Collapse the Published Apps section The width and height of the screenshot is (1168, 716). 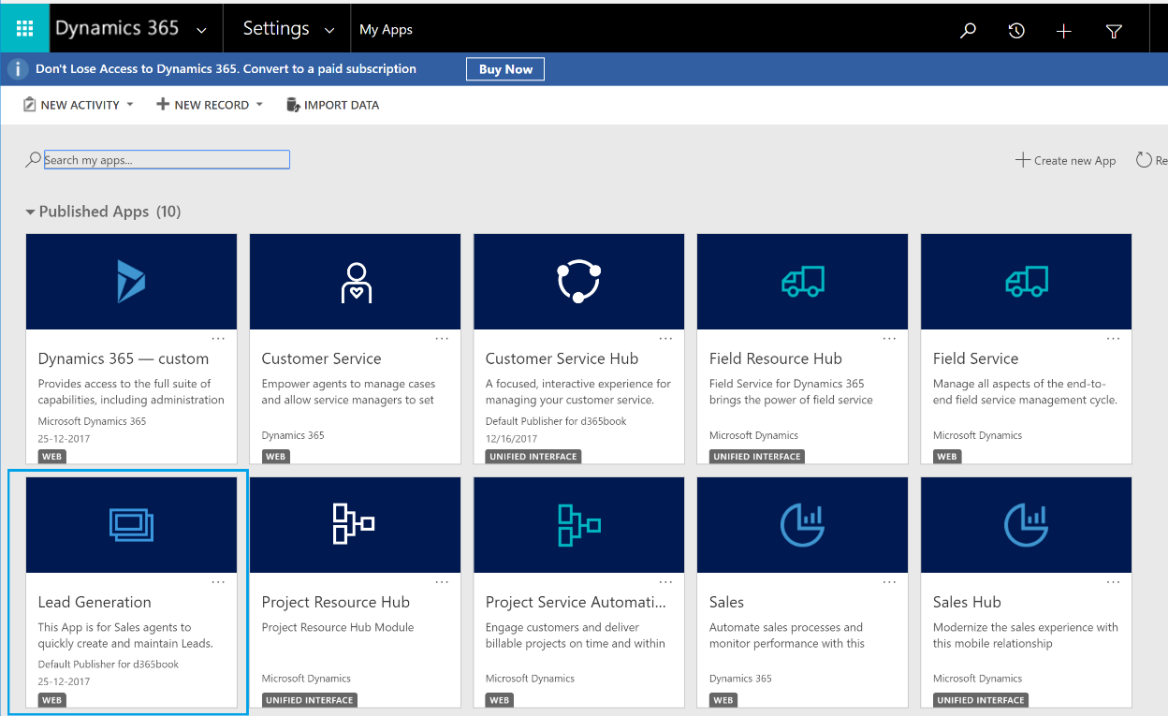click(x=30, y=212)
